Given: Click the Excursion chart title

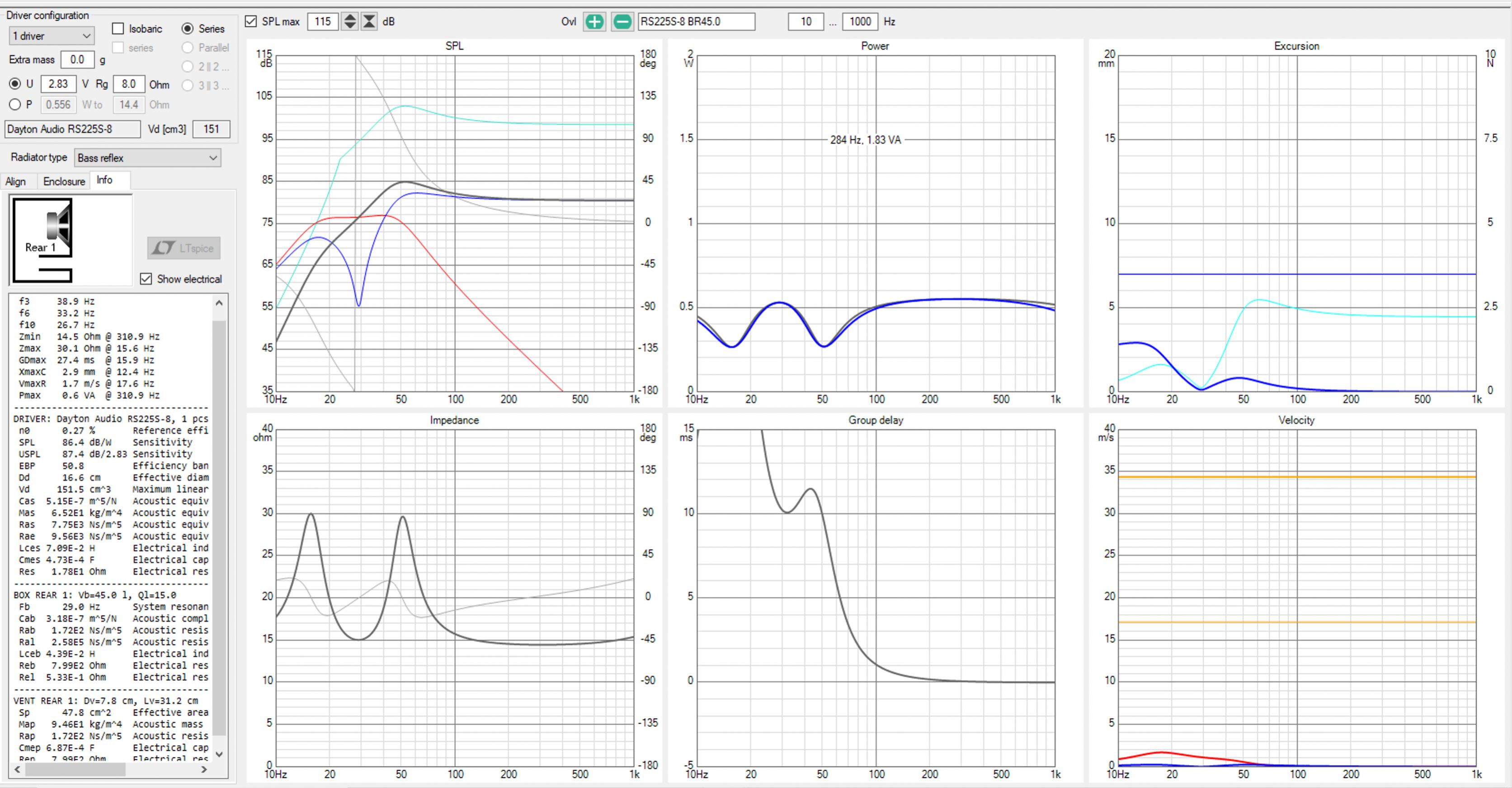Looking at the screenshot, I should tap(1296, 47).
